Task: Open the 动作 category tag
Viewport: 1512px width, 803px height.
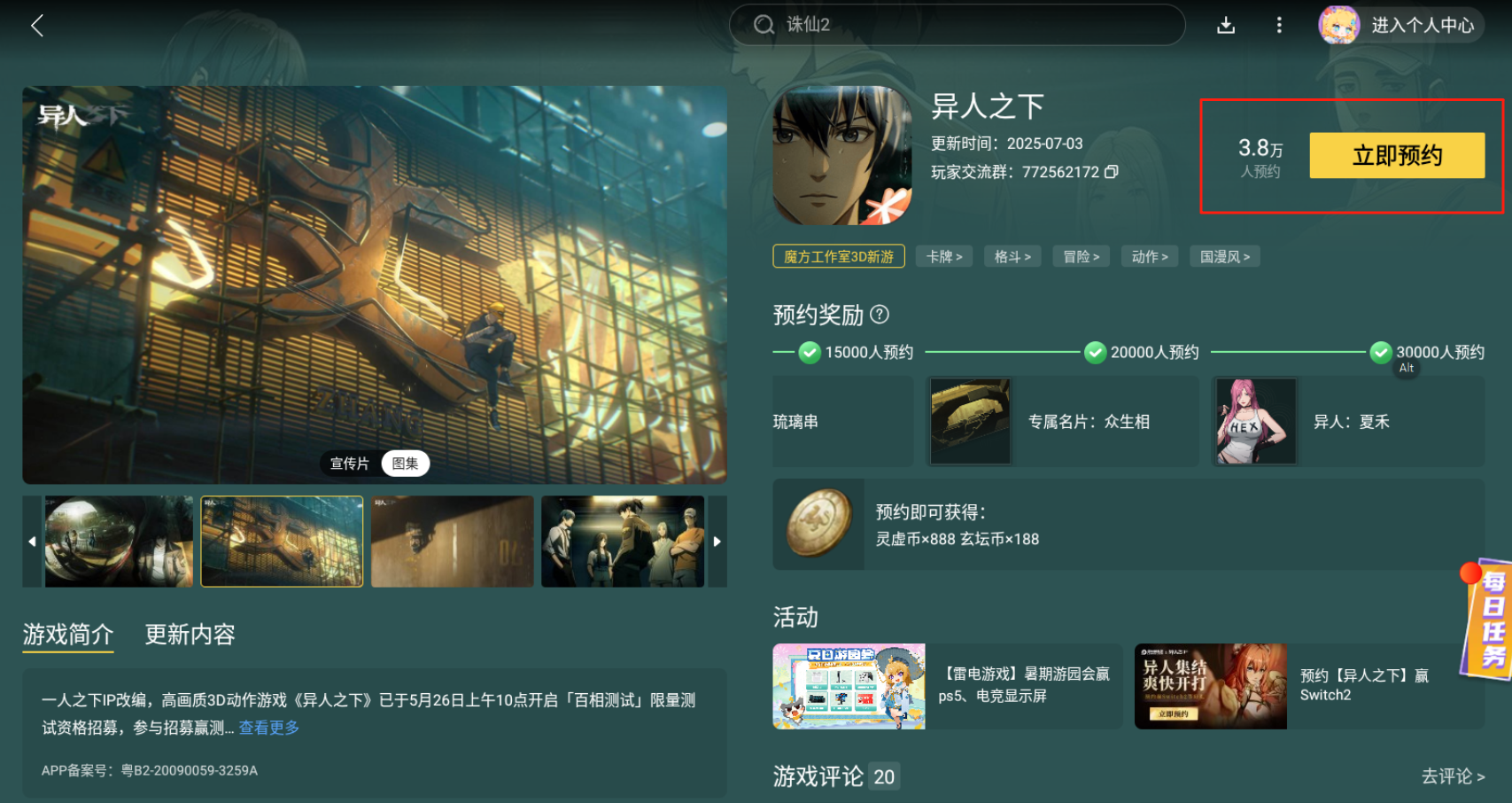Action: tap(1150, 256)
